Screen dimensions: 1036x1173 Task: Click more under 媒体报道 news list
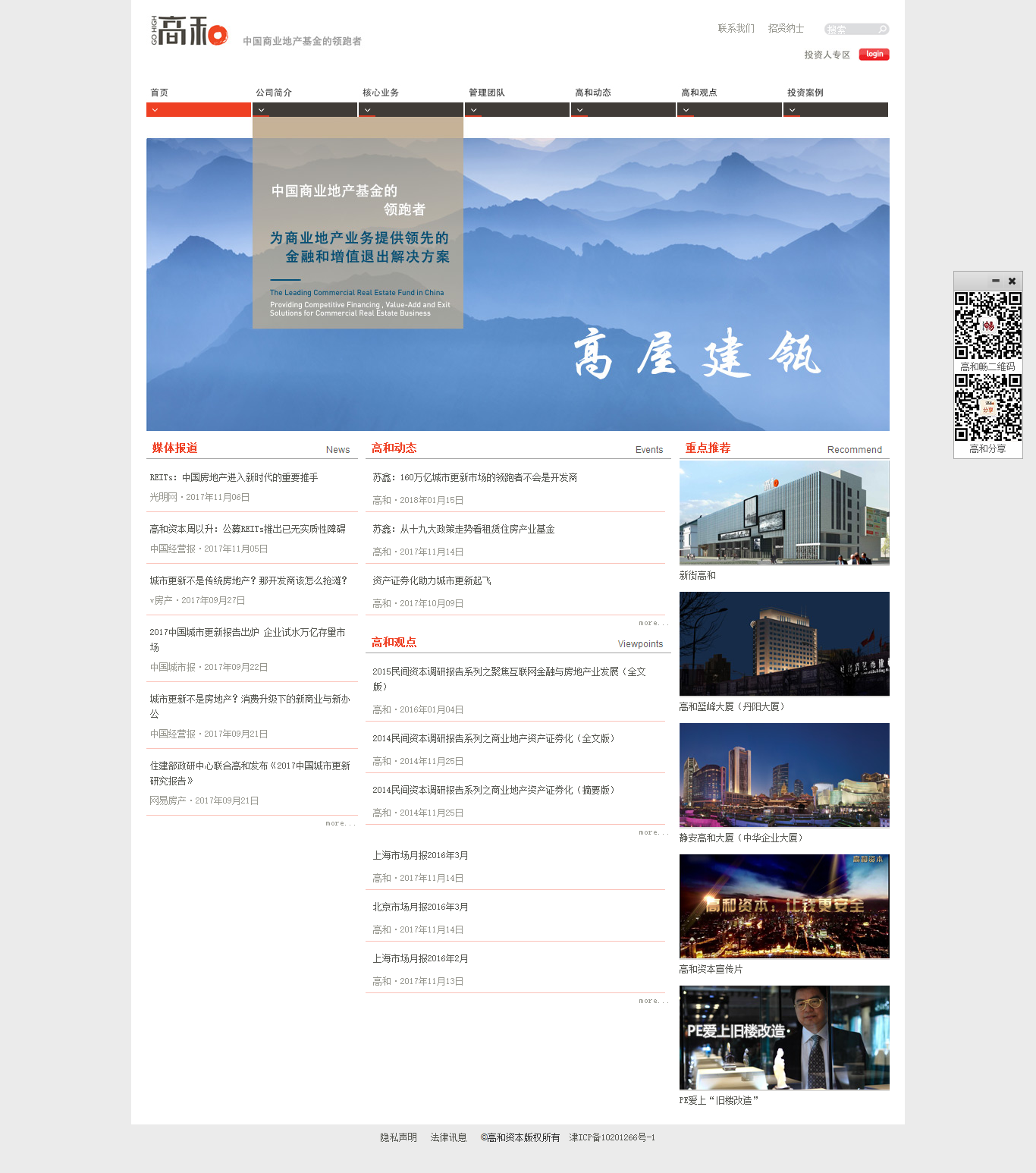pos(341,823)
